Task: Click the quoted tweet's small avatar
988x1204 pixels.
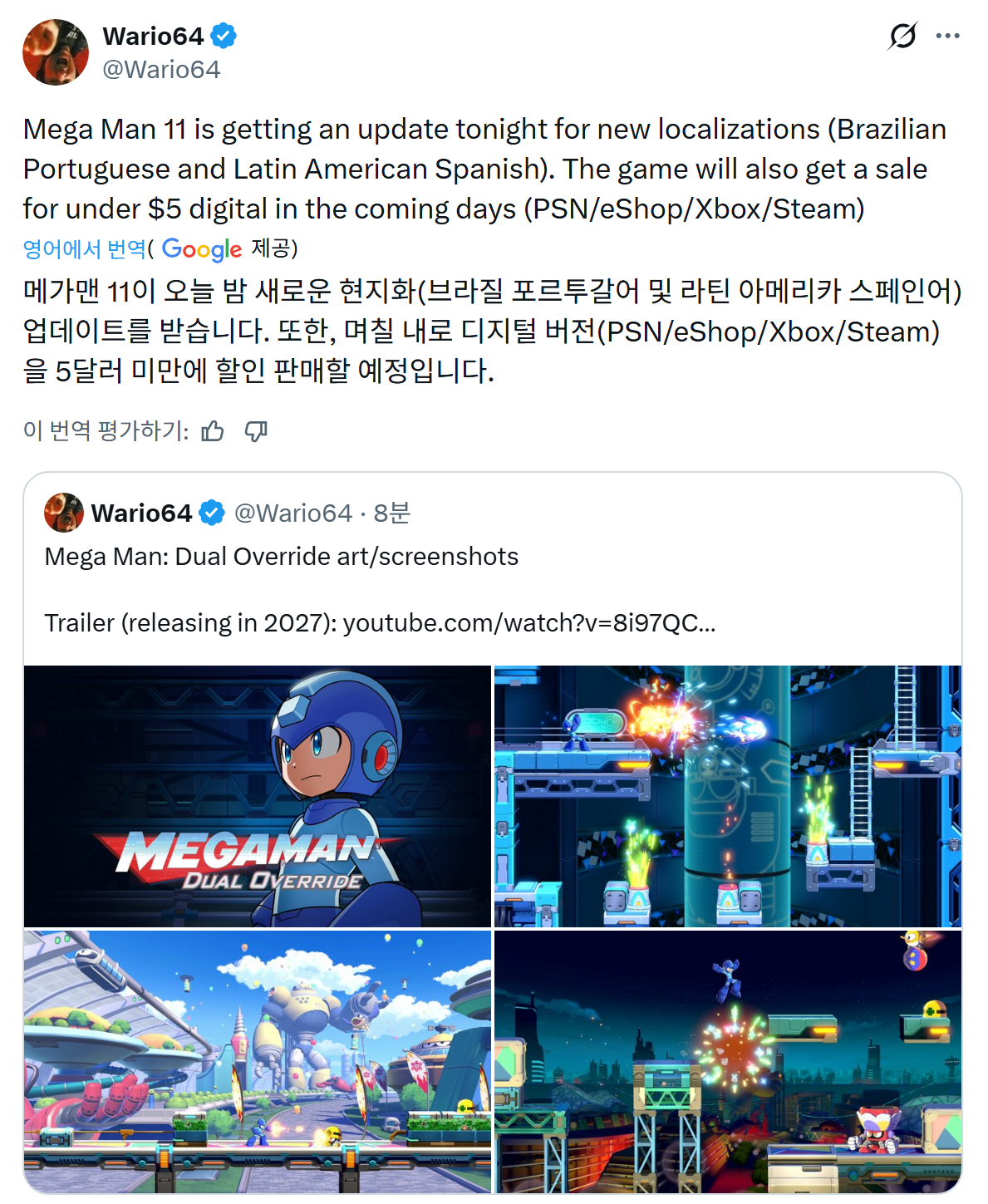Action: click(x=64, y=513)
